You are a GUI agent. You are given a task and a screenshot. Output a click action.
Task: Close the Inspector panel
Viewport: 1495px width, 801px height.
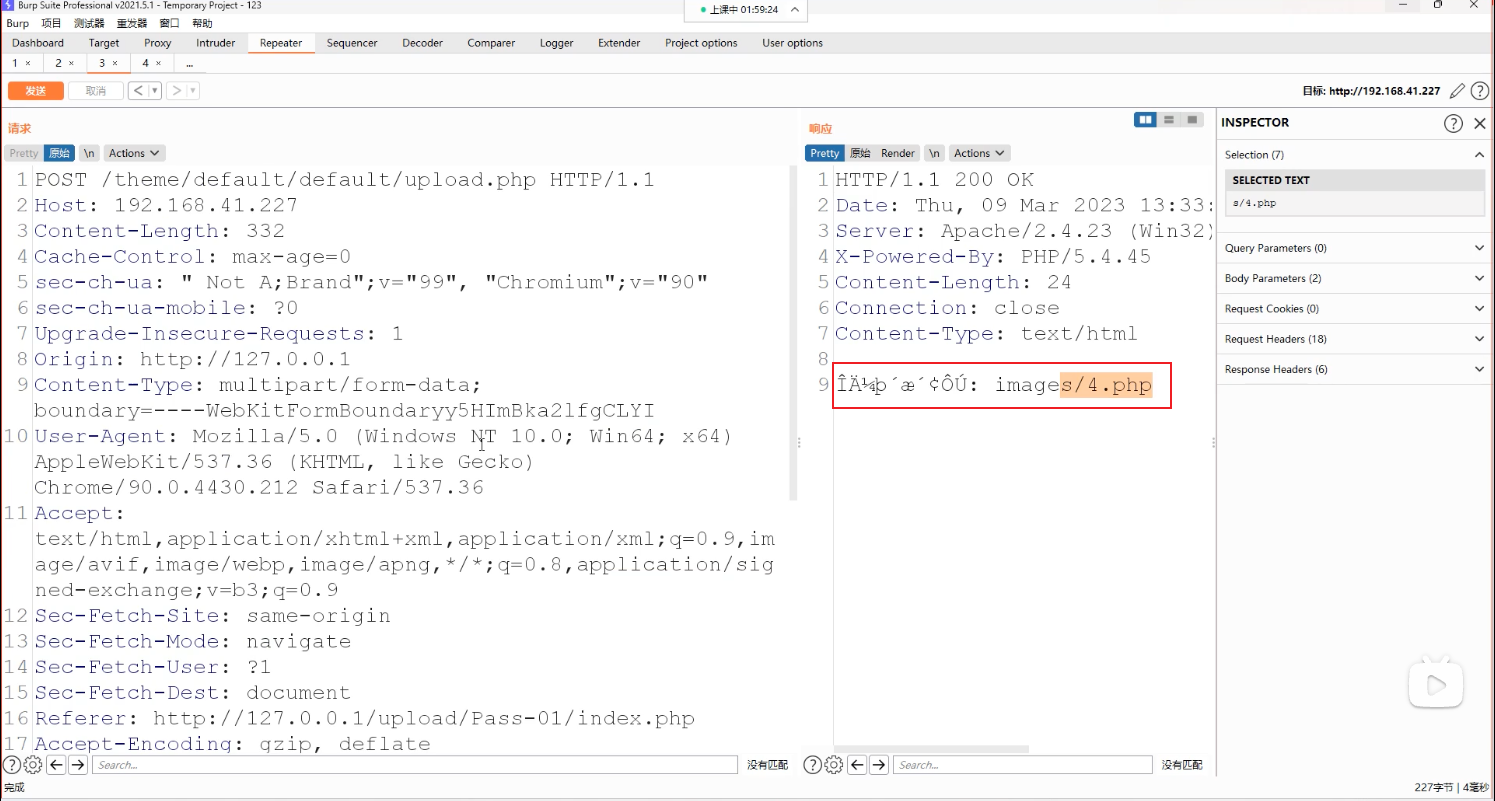coord(1480,123)
